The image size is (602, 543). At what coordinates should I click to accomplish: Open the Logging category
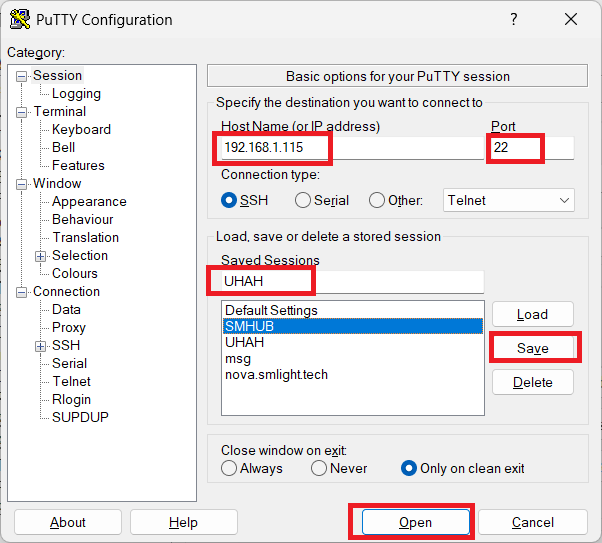(x=76, y=94)
